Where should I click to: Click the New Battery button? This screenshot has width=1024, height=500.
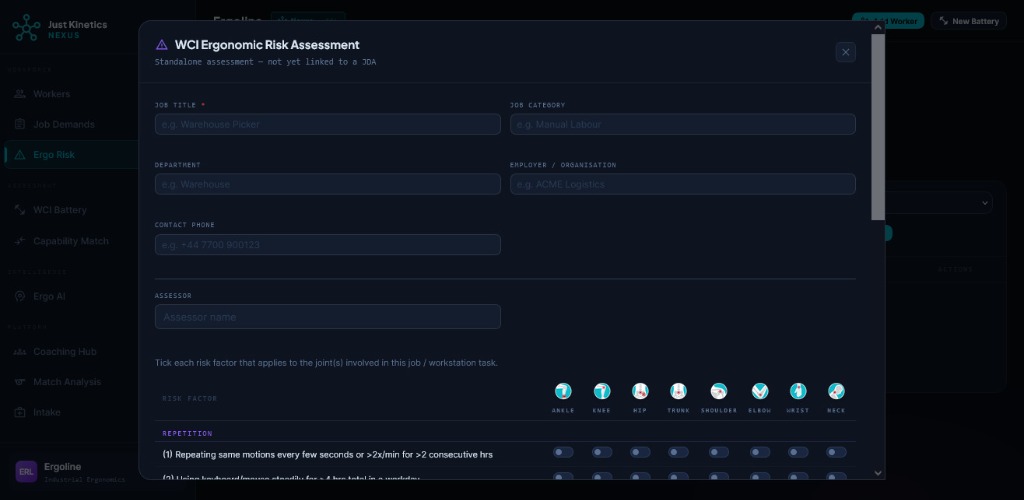(969, 21)
